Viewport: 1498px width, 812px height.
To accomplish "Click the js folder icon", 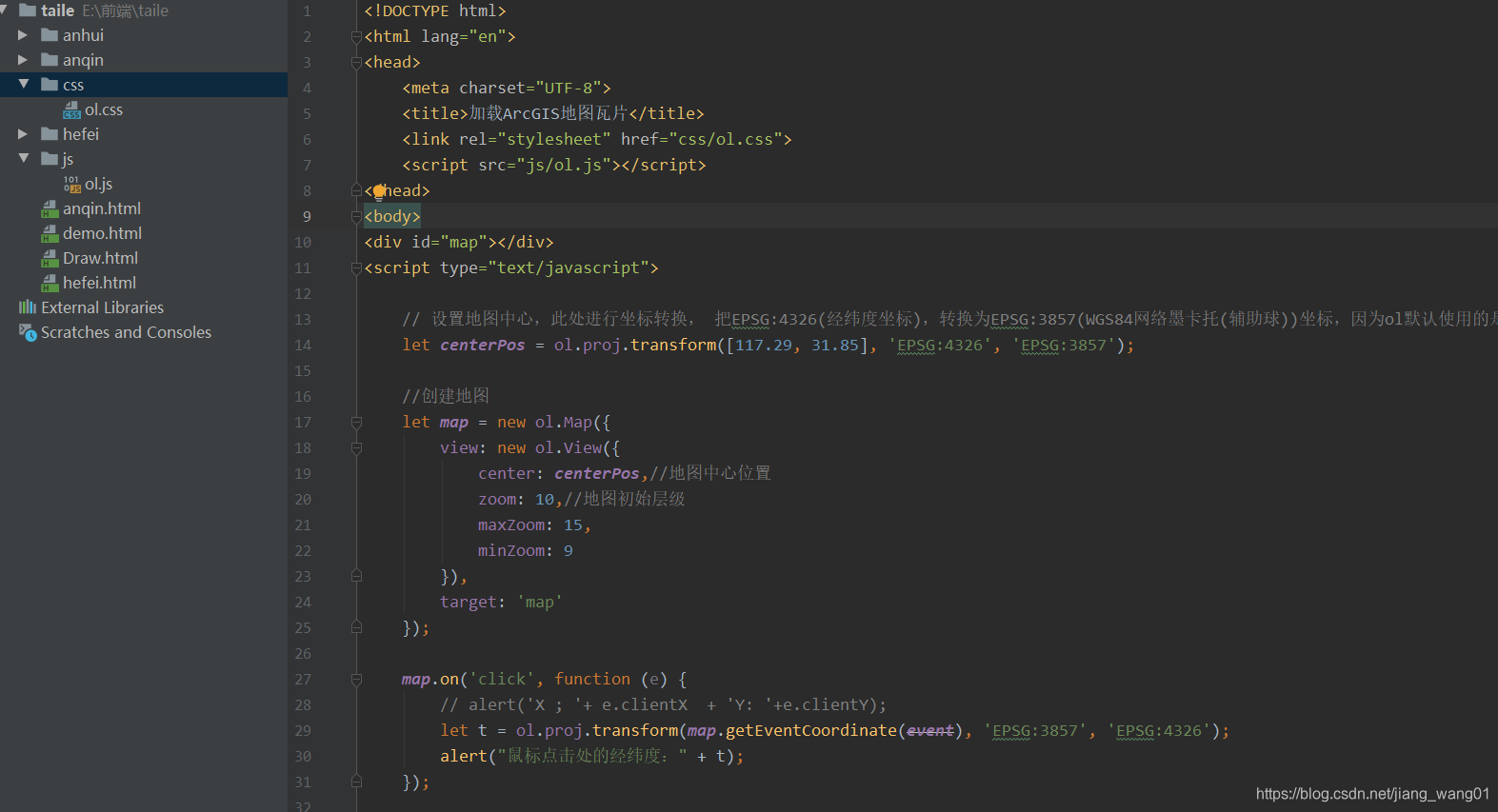I will click(x=50, y=159).
